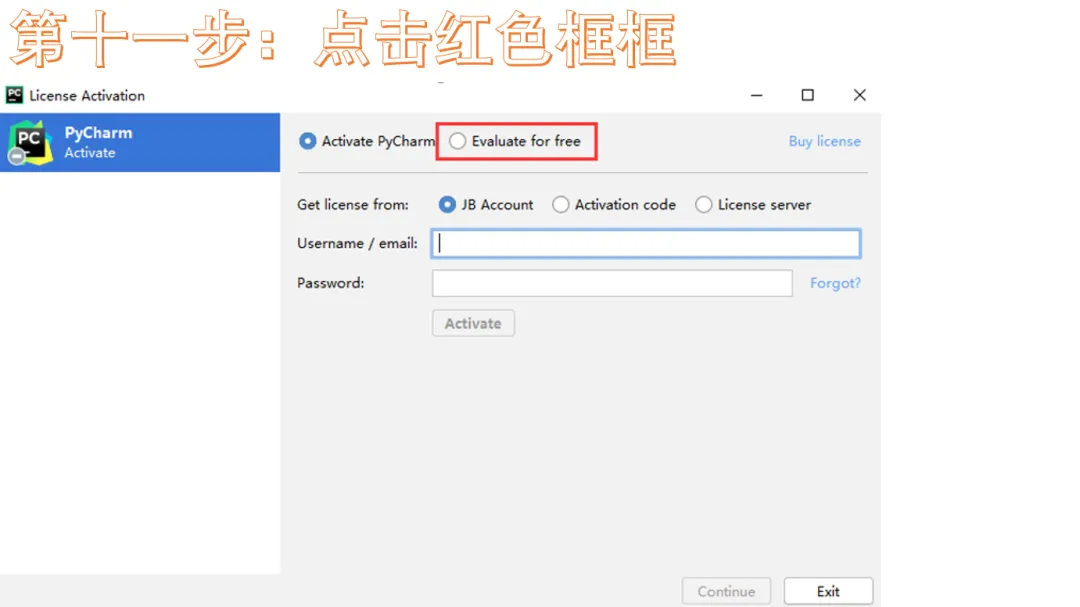
Task: Click into the Password field
Action: (x=612, y=283)
